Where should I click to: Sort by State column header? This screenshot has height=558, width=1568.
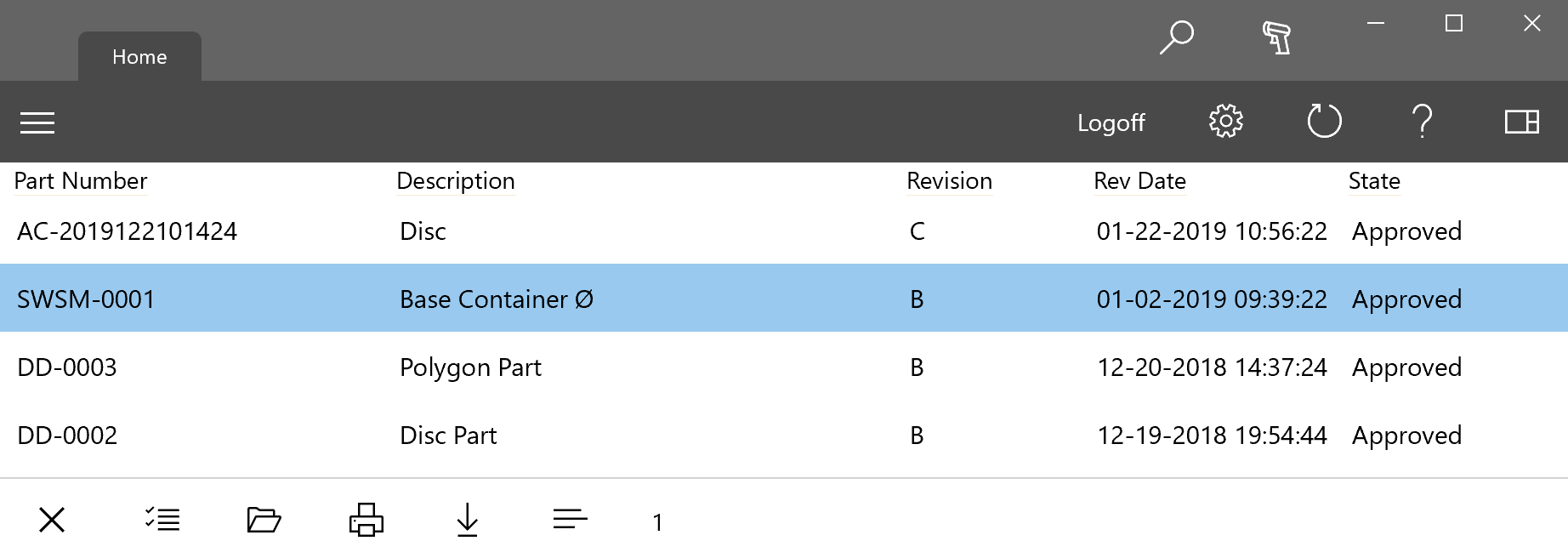(1374, 181)
